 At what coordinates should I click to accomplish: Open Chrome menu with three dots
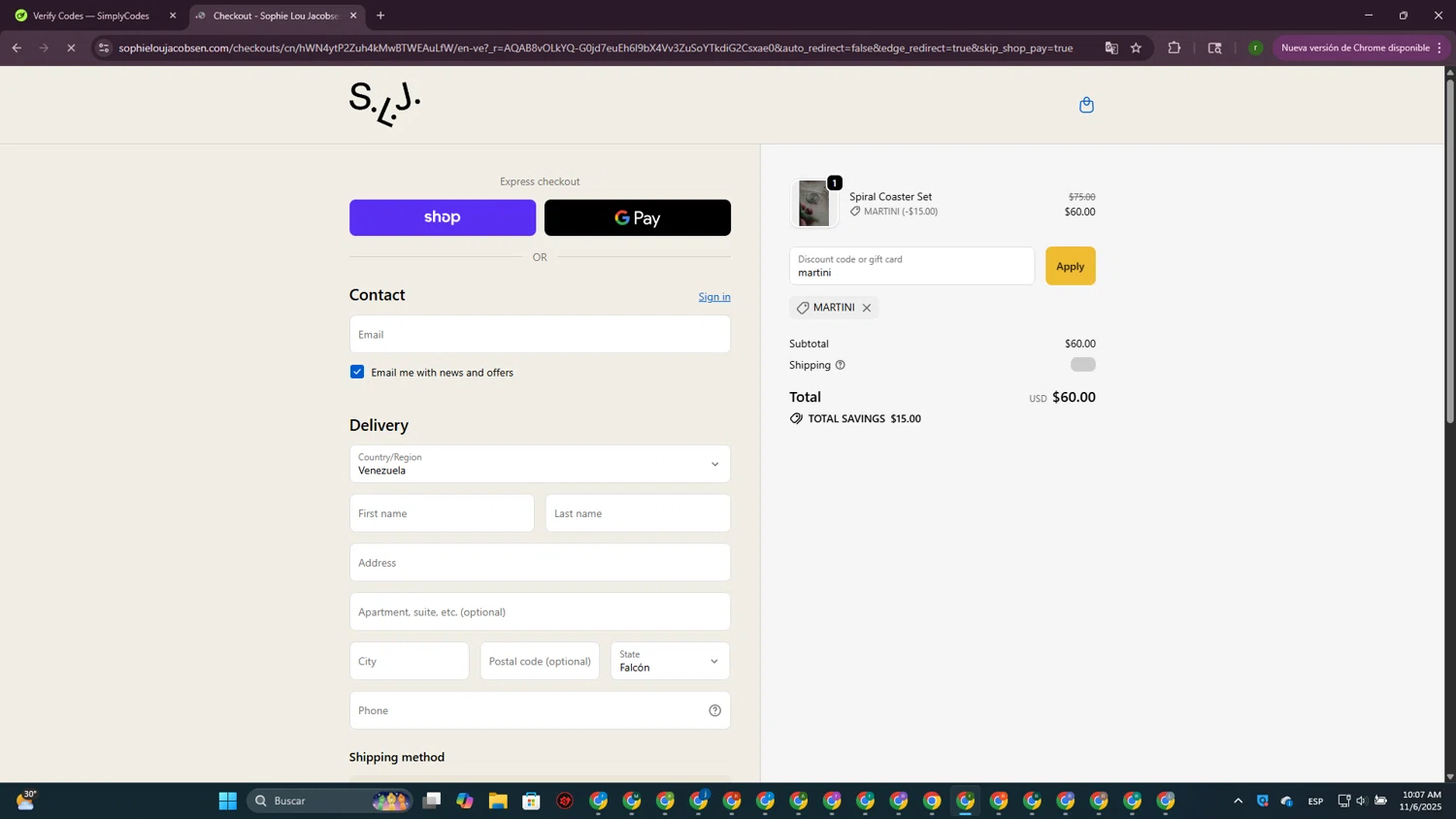[1439, 48]
